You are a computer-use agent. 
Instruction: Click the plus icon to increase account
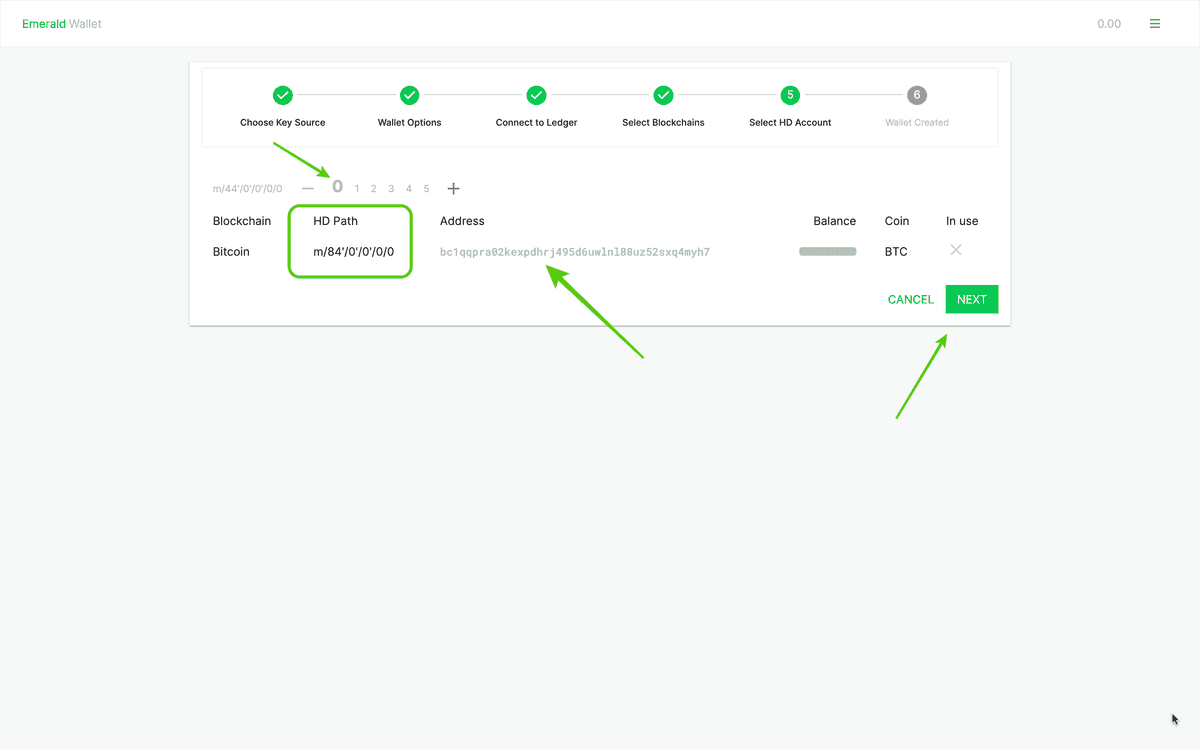(453, 188)
